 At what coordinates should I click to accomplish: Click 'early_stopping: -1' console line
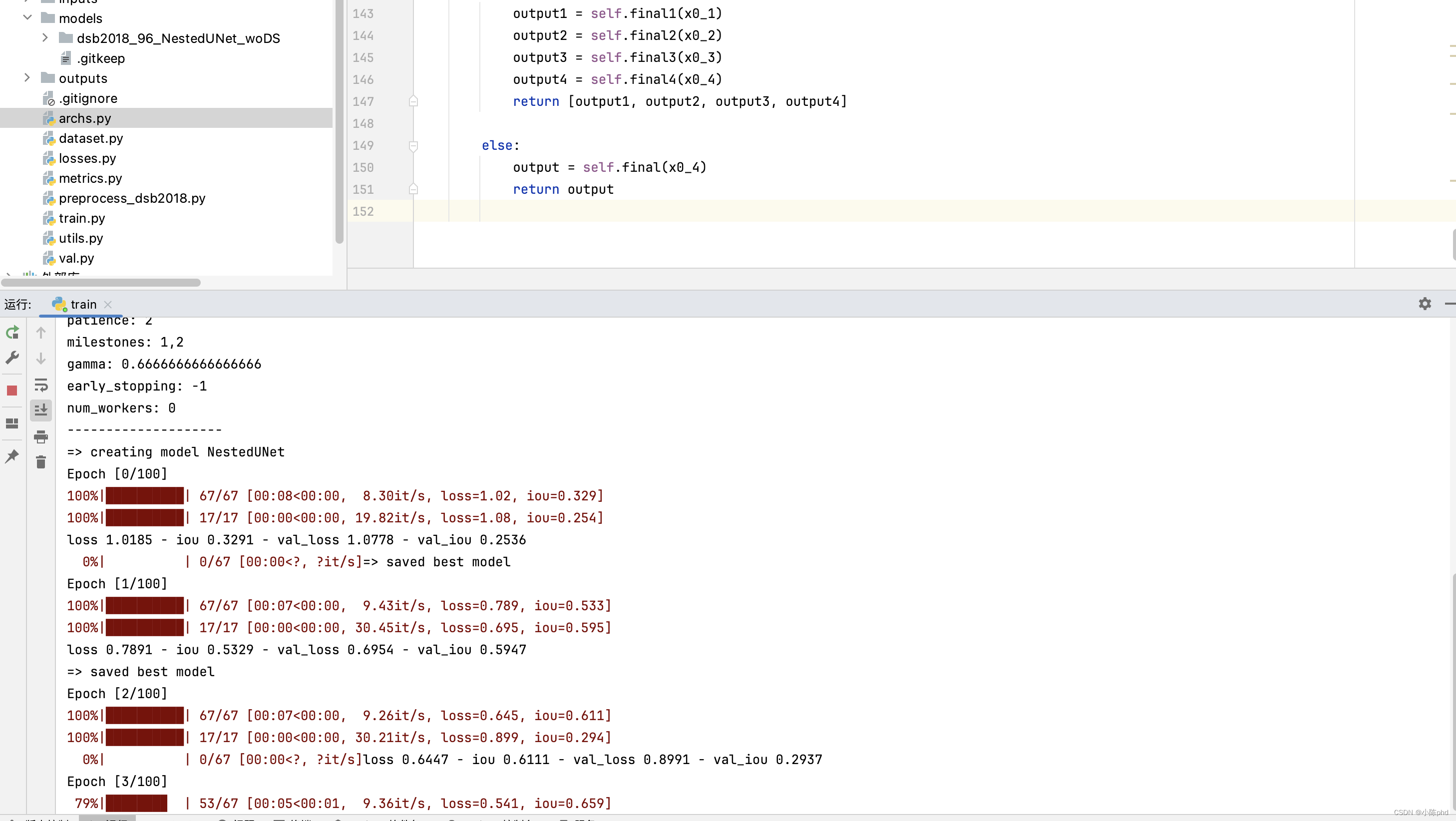137,386
